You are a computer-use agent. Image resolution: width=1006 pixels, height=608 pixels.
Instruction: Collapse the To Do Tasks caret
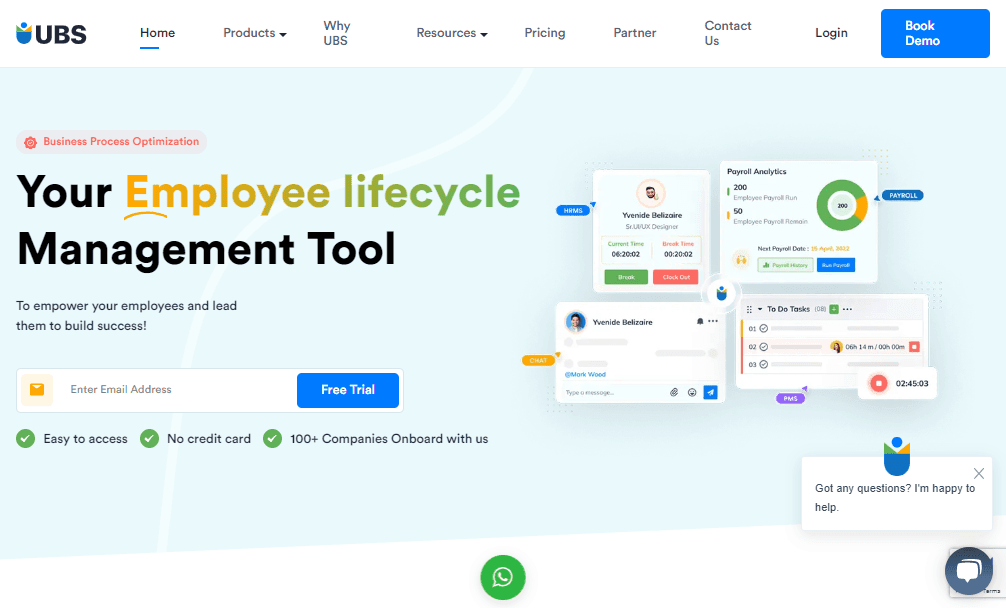click(x=760, y=309)
